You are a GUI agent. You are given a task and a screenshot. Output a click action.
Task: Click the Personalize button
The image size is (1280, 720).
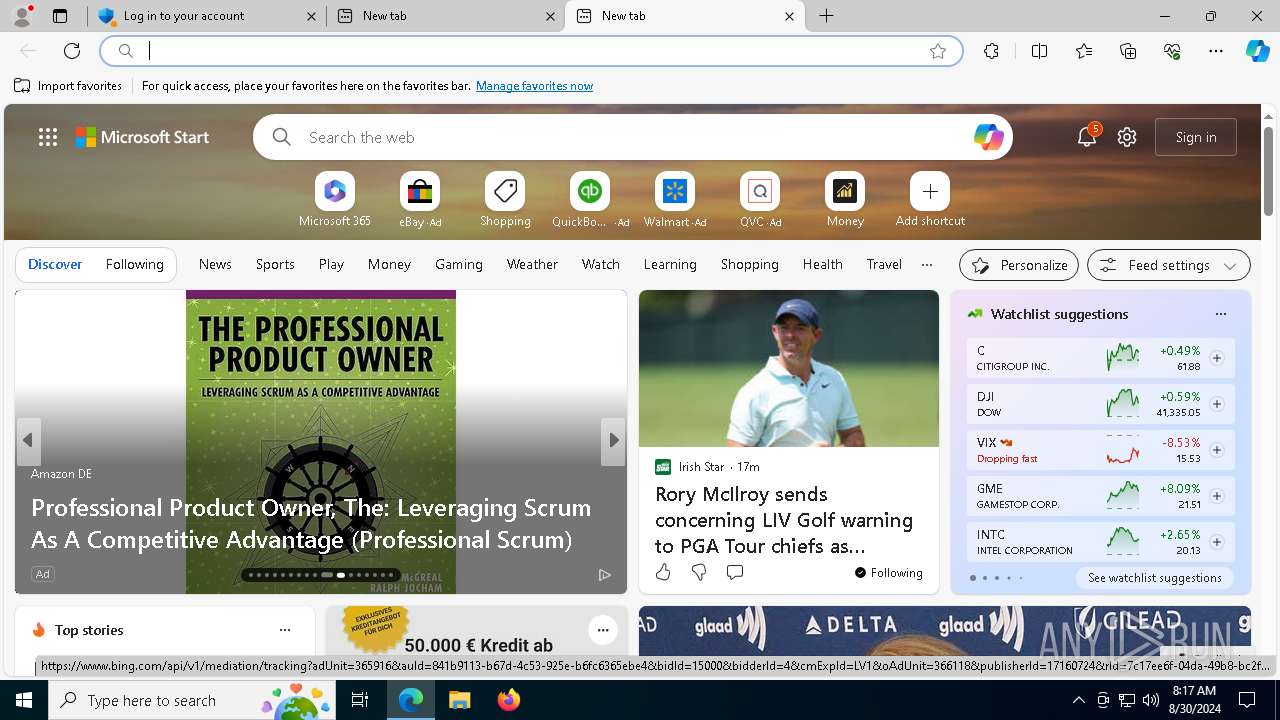pos(1019,265)
